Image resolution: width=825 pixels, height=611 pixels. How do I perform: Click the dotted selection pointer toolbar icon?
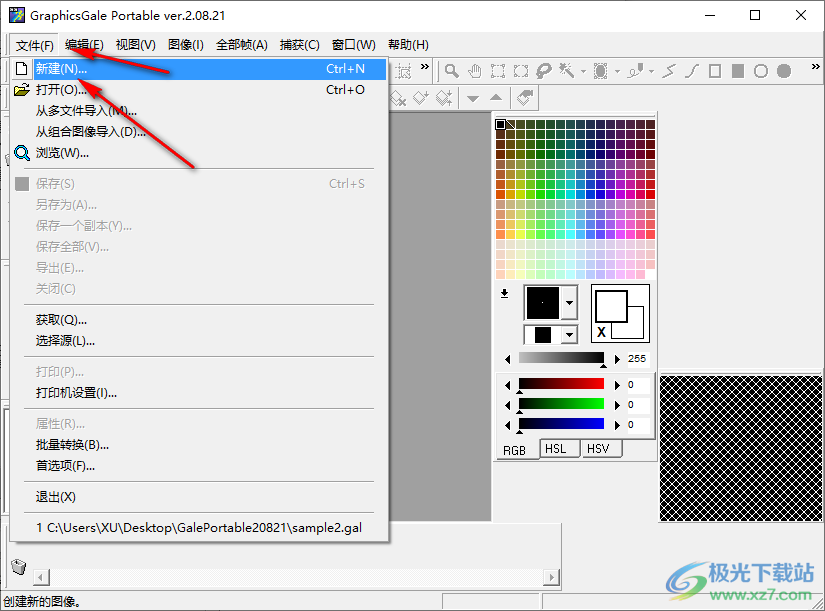click(403, 71)
